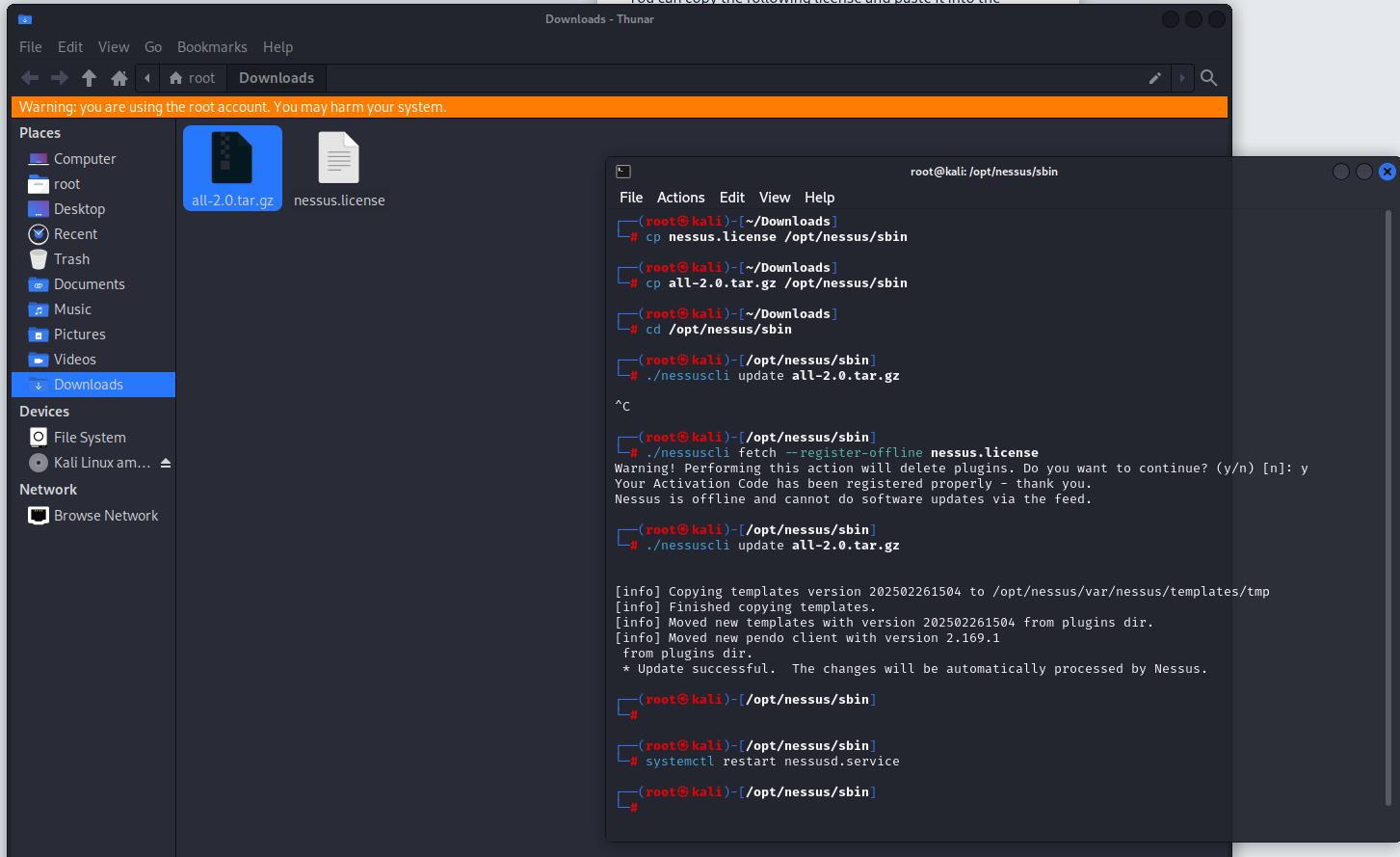Viewport: 1400px width, 857px height.
Task: Open Documents in Places sidebar
Action: click(93, 284)
